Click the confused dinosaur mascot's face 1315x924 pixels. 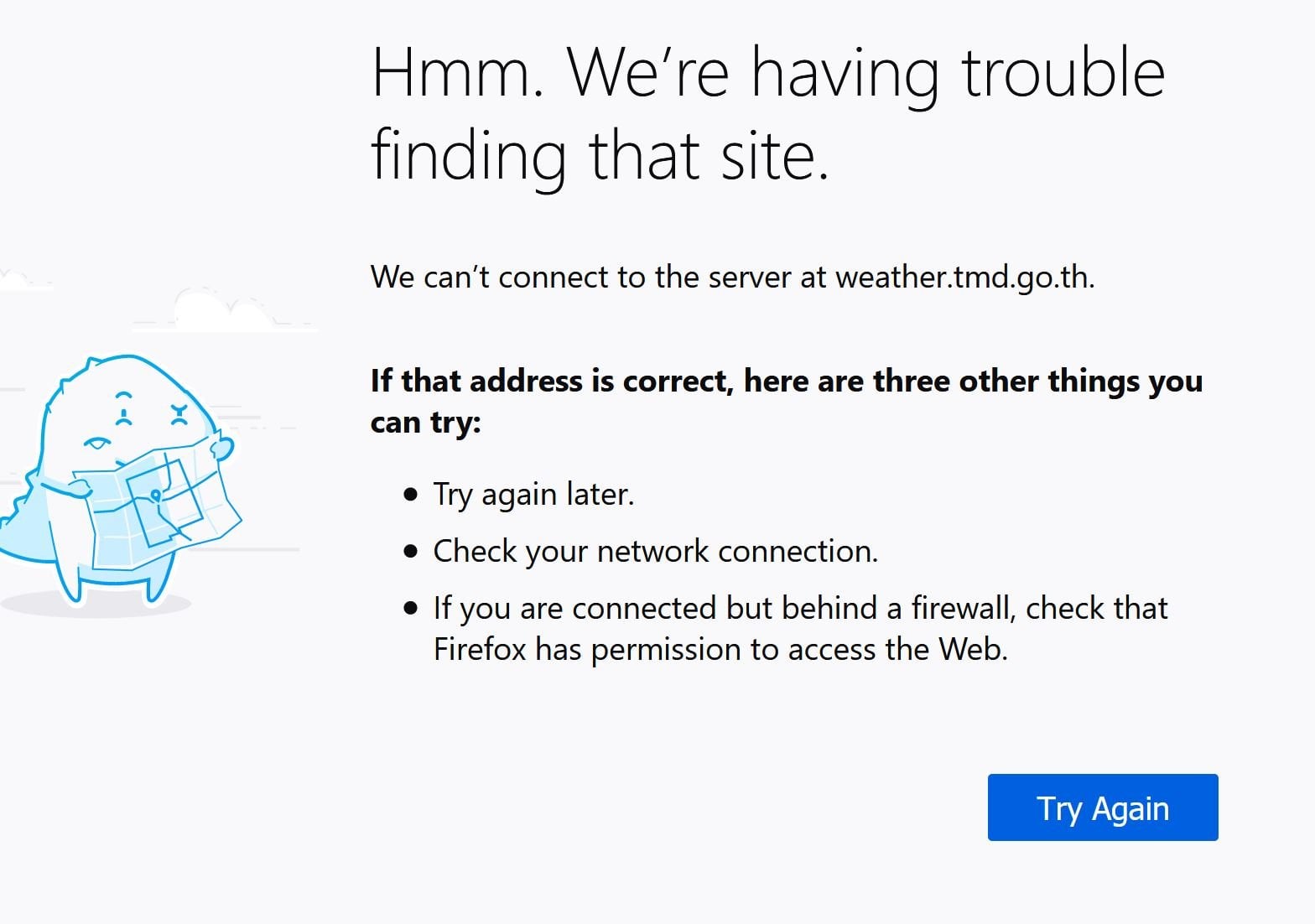(x=138, y=419)
